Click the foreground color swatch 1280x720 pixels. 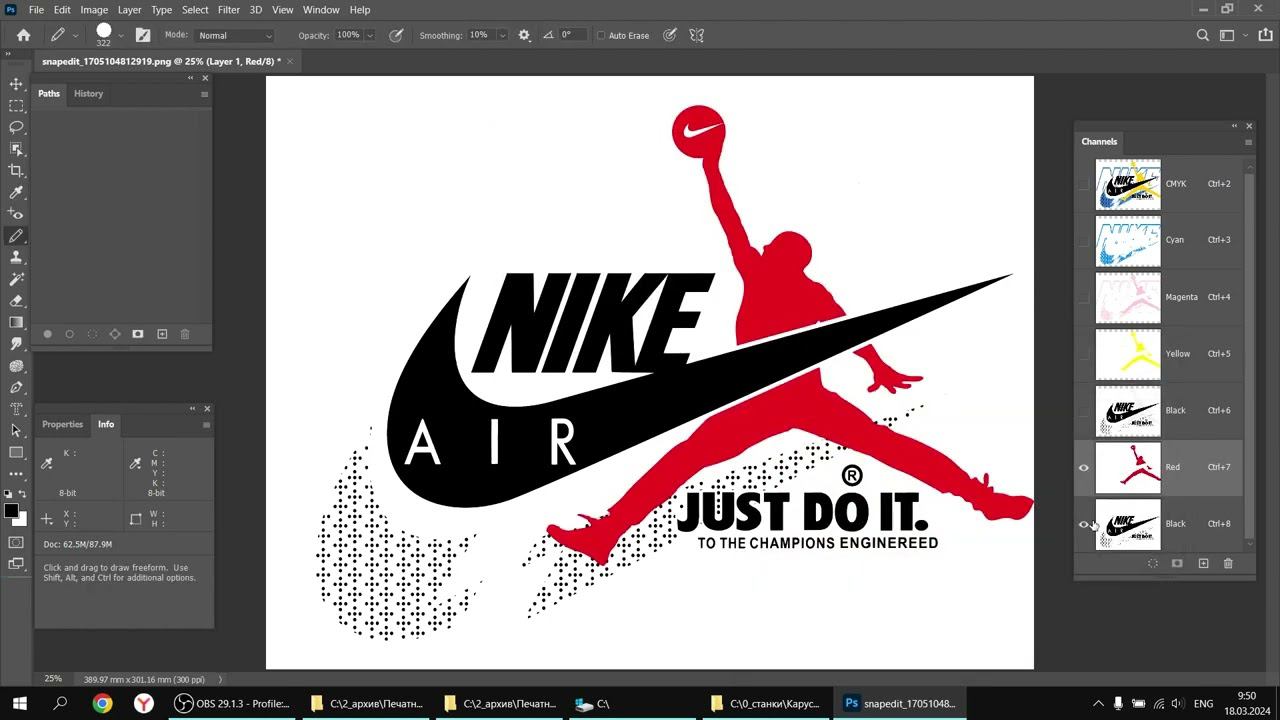11,511
